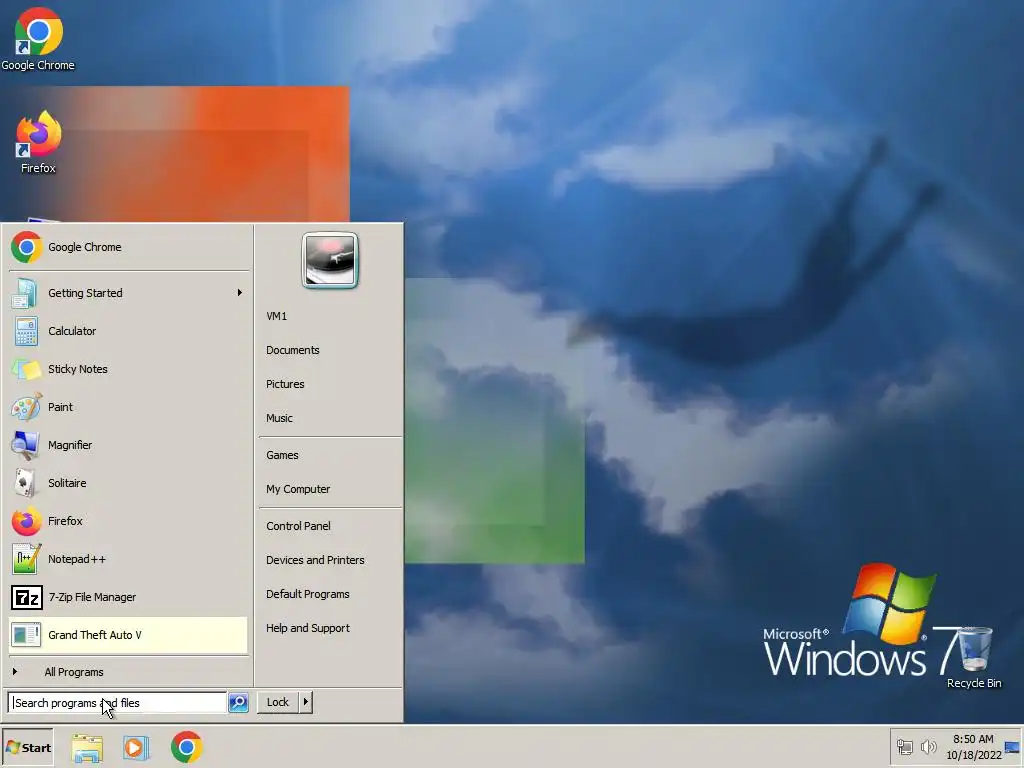Open Default Programs
The image size is (1024, 768).
coord(308,594)
